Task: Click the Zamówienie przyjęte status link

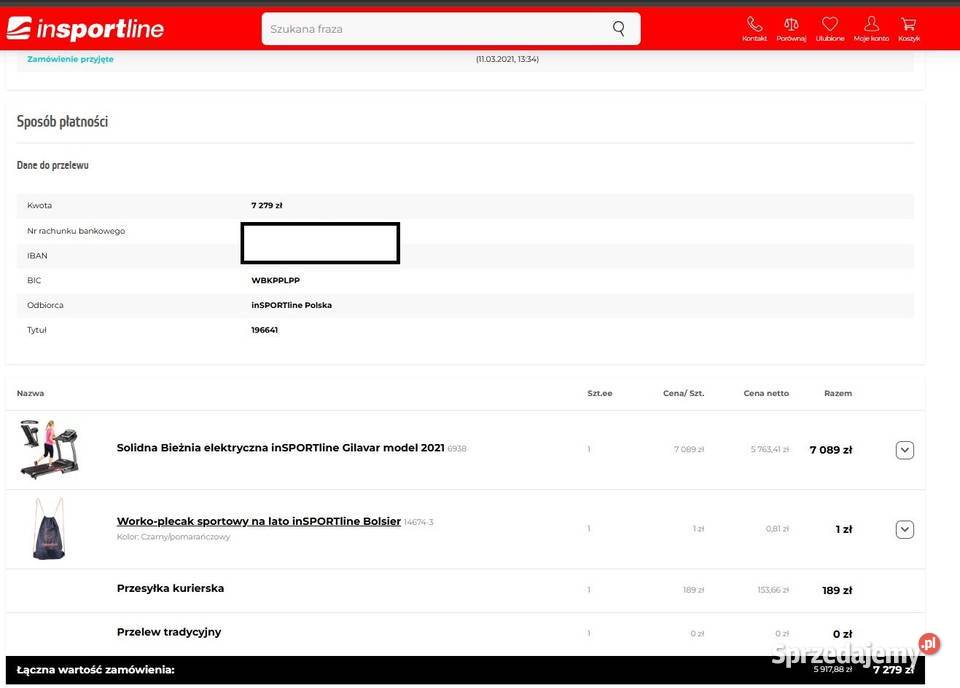Action: point(70,59)
